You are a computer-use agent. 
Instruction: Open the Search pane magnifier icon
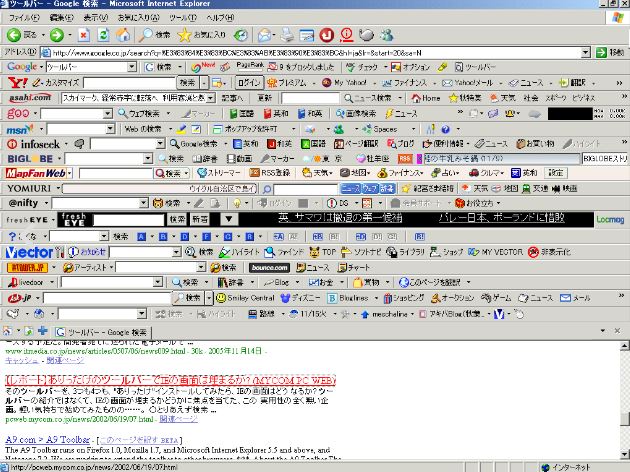point(145,35)
